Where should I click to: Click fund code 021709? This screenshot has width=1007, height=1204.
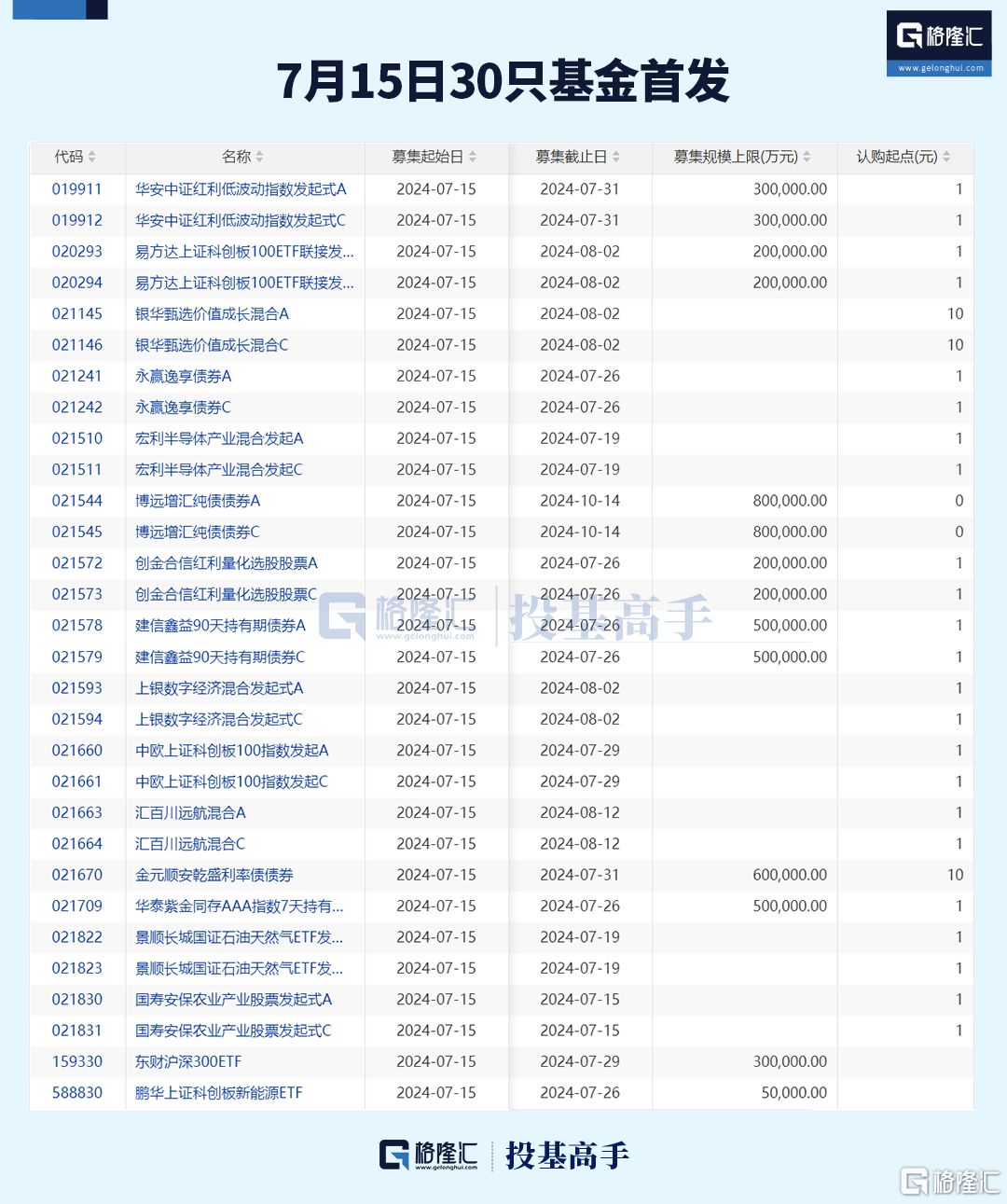point(77,906)
